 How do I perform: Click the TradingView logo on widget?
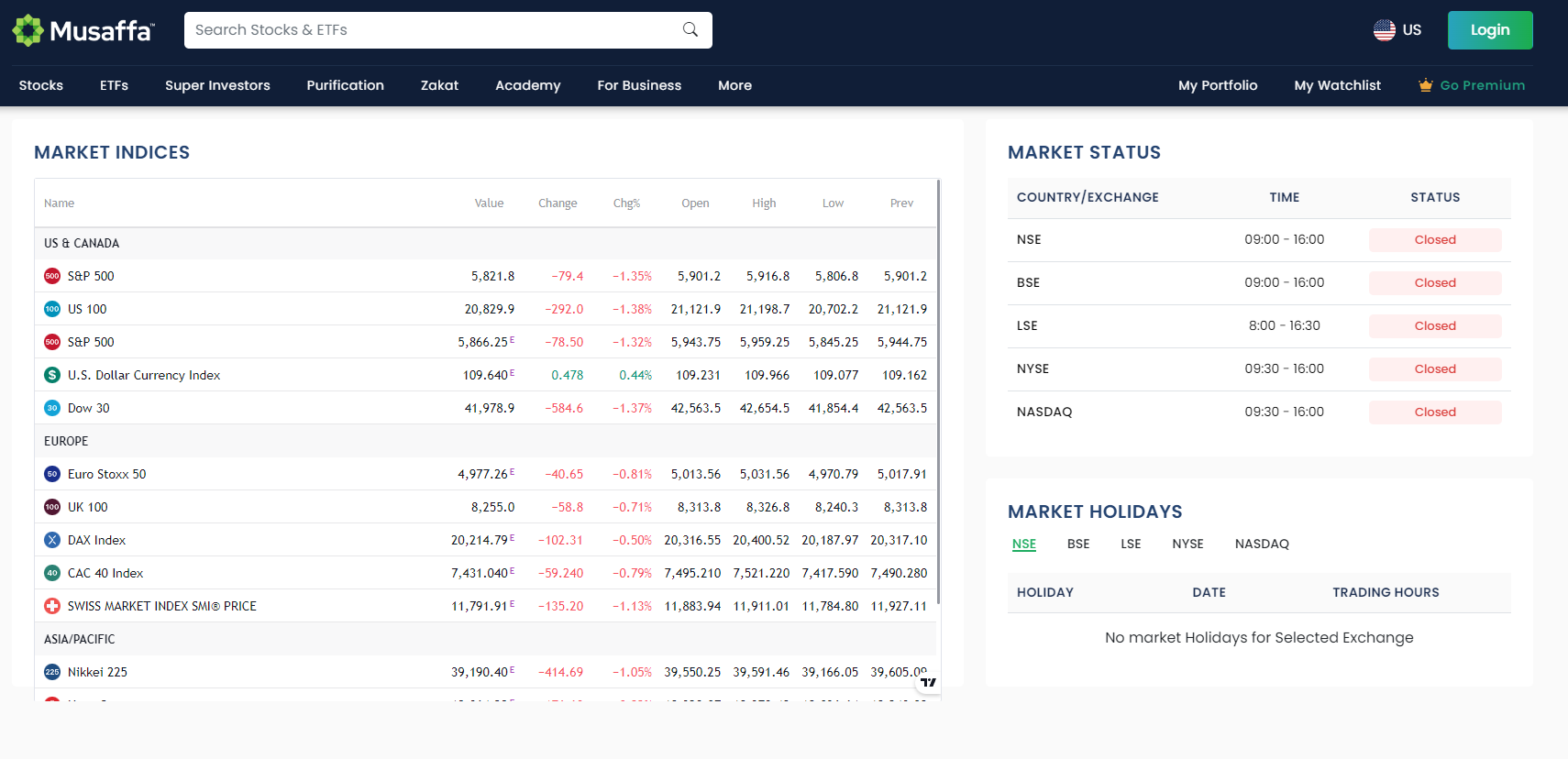[x=928, y=682]
